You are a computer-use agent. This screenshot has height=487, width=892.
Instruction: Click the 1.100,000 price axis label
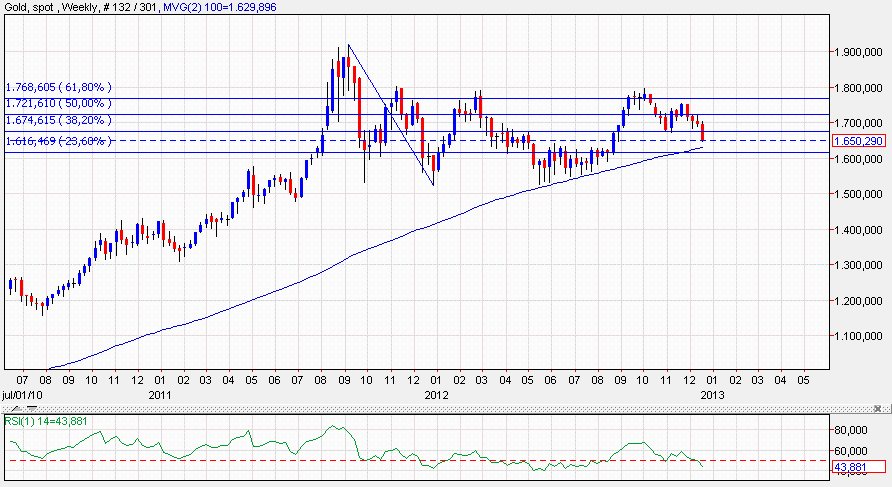pyautogui.click(x=858, y=336)
